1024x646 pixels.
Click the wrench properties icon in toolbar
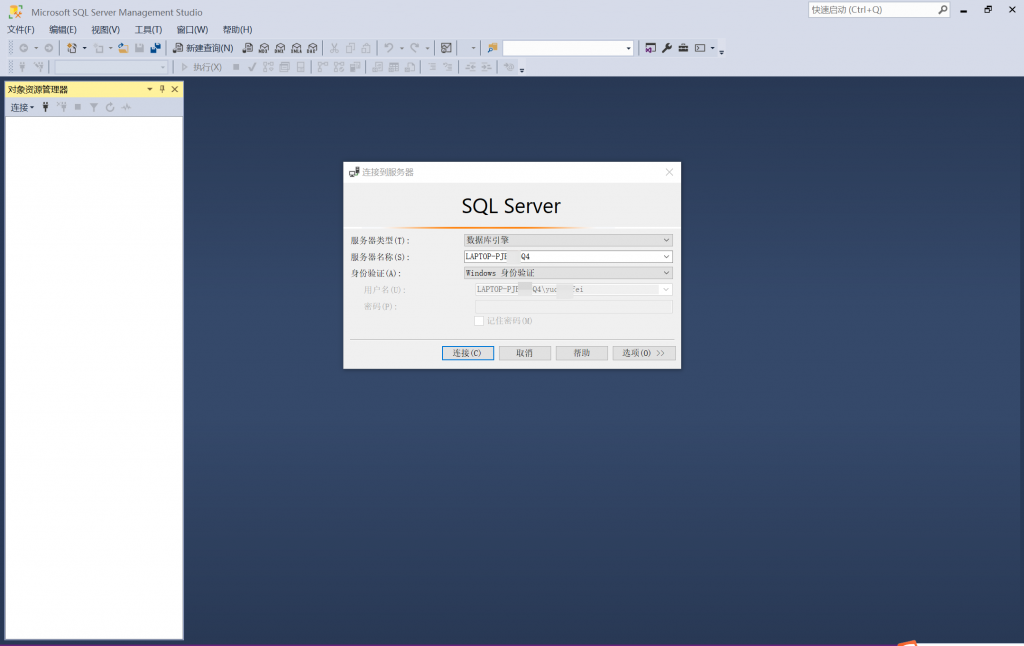667,48
